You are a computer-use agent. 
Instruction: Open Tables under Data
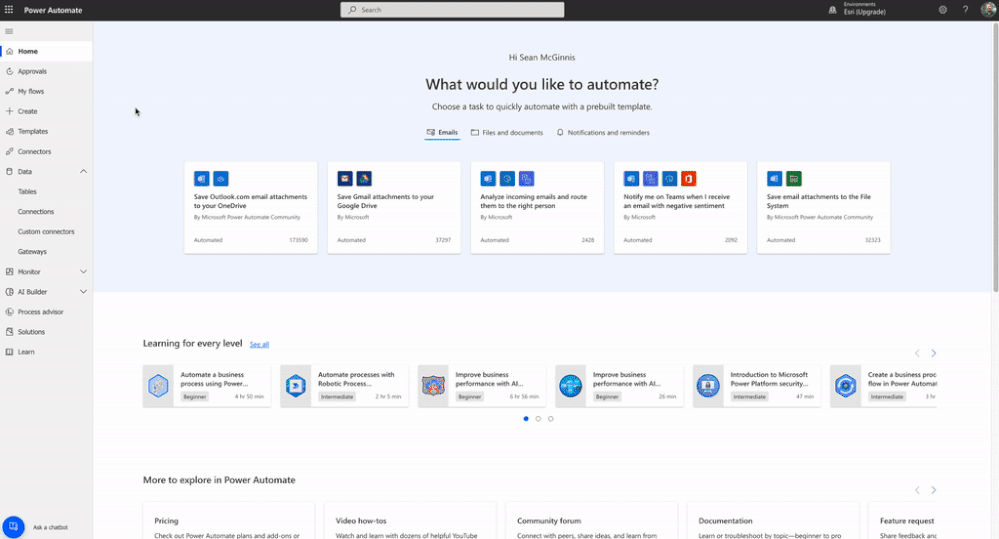(x=27, y=191)
